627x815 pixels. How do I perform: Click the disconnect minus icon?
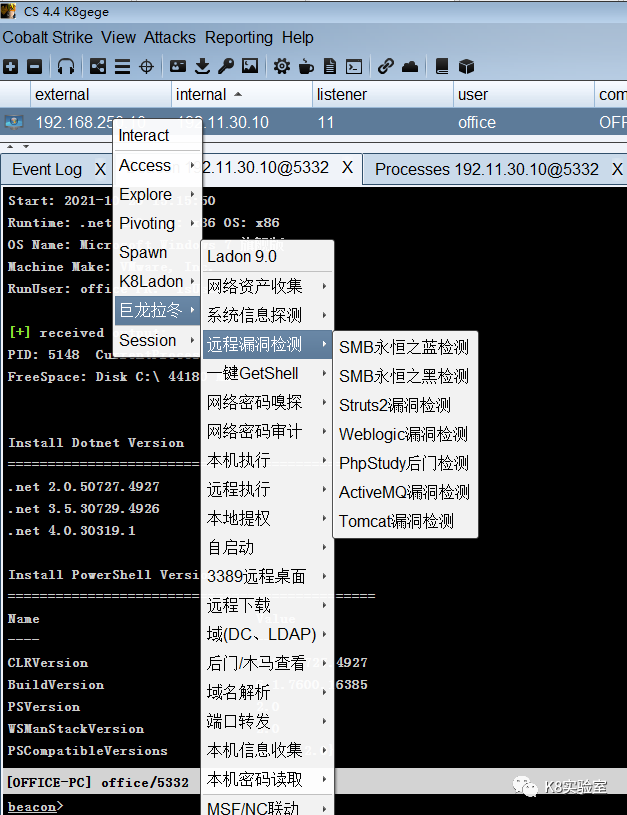click(34, 67)
